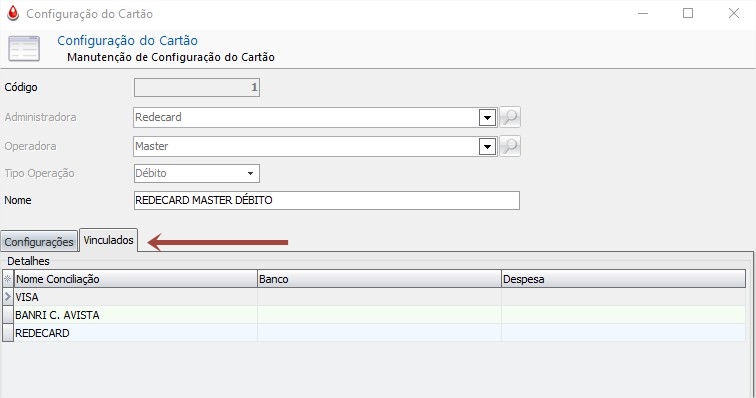Sort by Nome Conciliação column header

coord(135,279)
